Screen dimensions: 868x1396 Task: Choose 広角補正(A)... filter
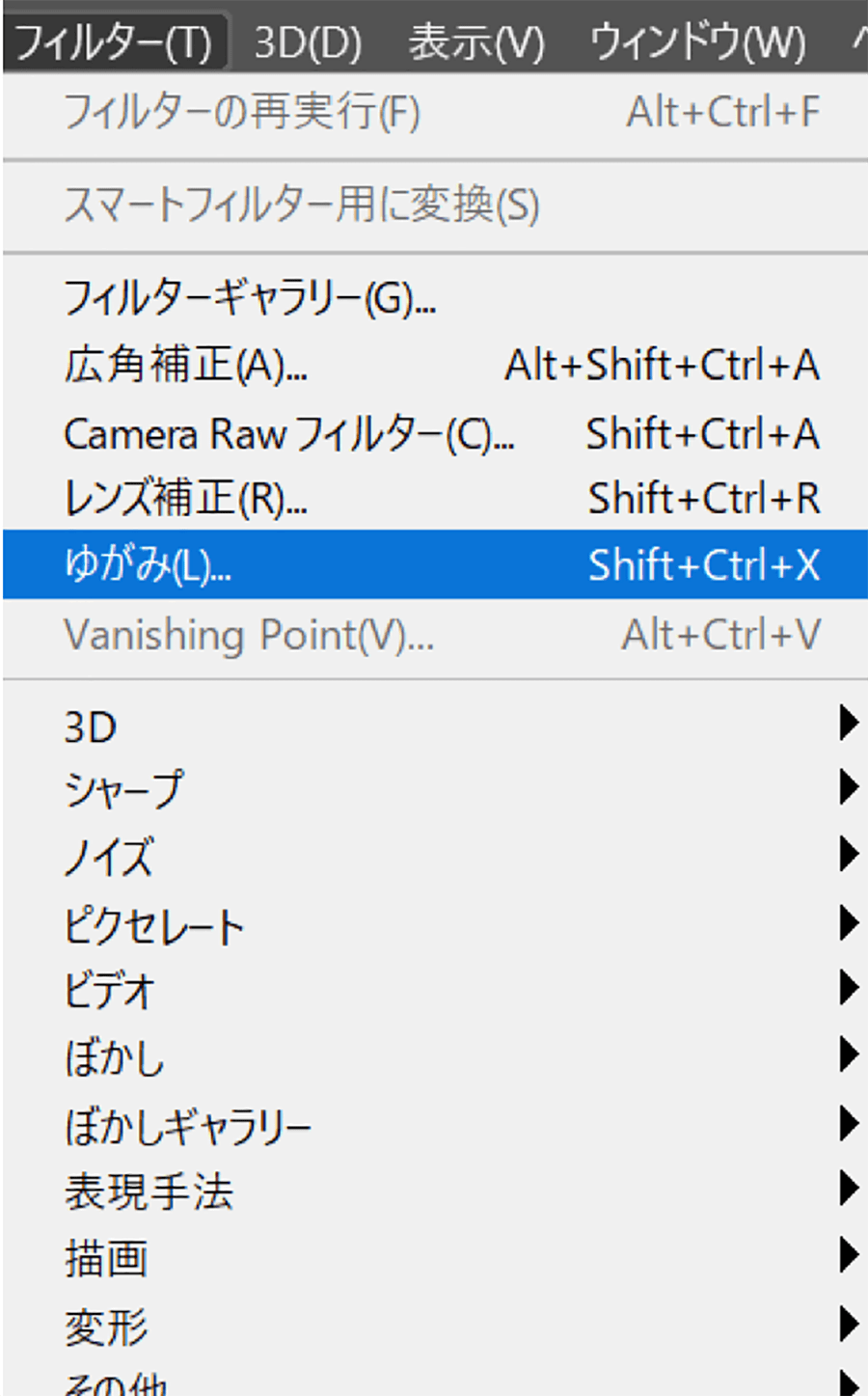point(185,366)
